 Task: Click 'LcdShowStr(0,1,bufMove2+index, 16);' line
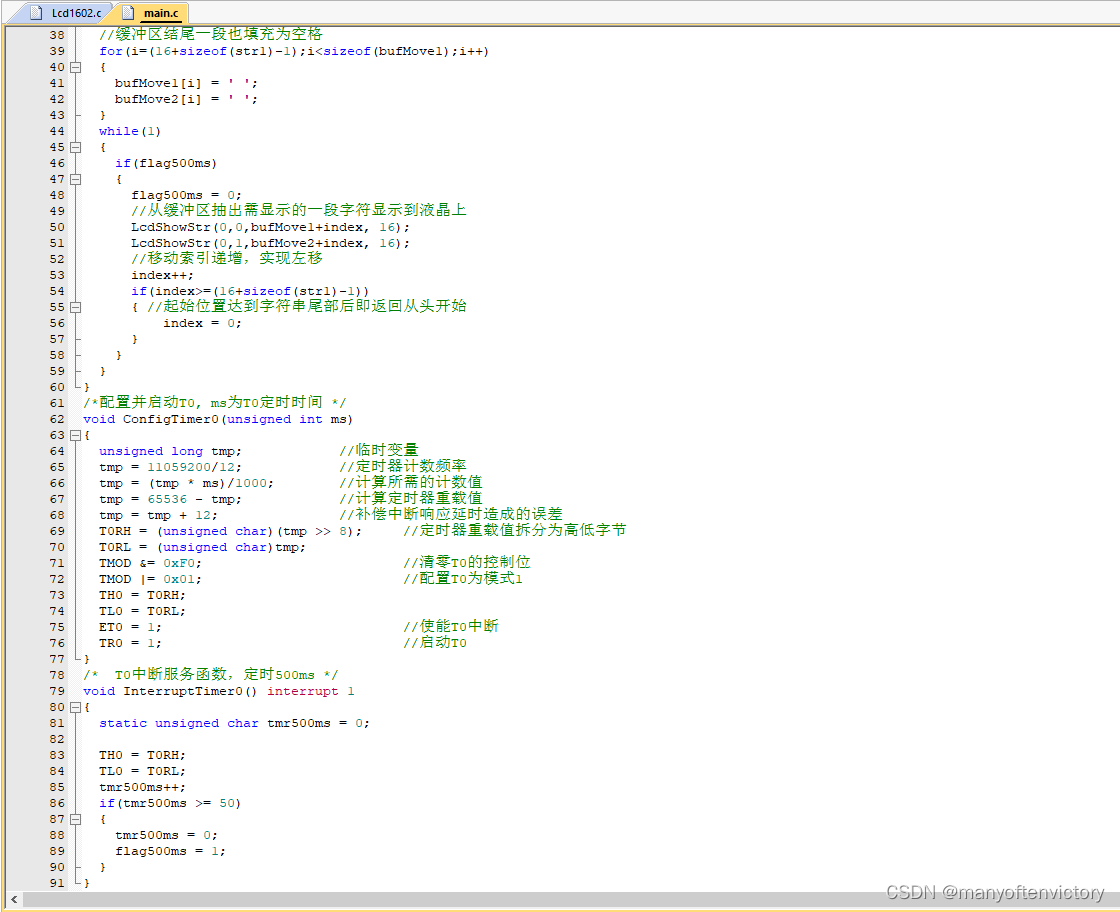click(x=270, y=243)
